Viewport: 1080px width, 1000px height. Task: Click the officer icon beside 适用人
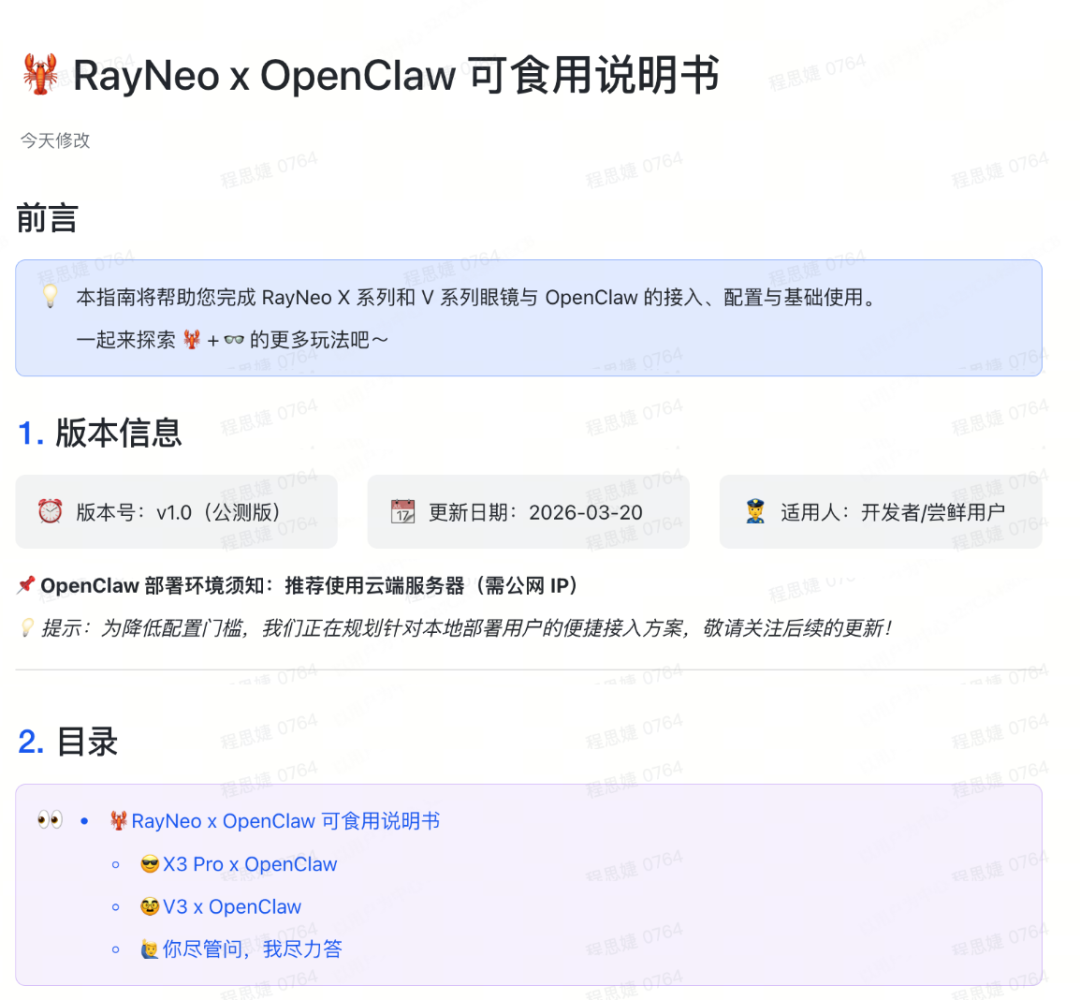(x=755, y=512)
